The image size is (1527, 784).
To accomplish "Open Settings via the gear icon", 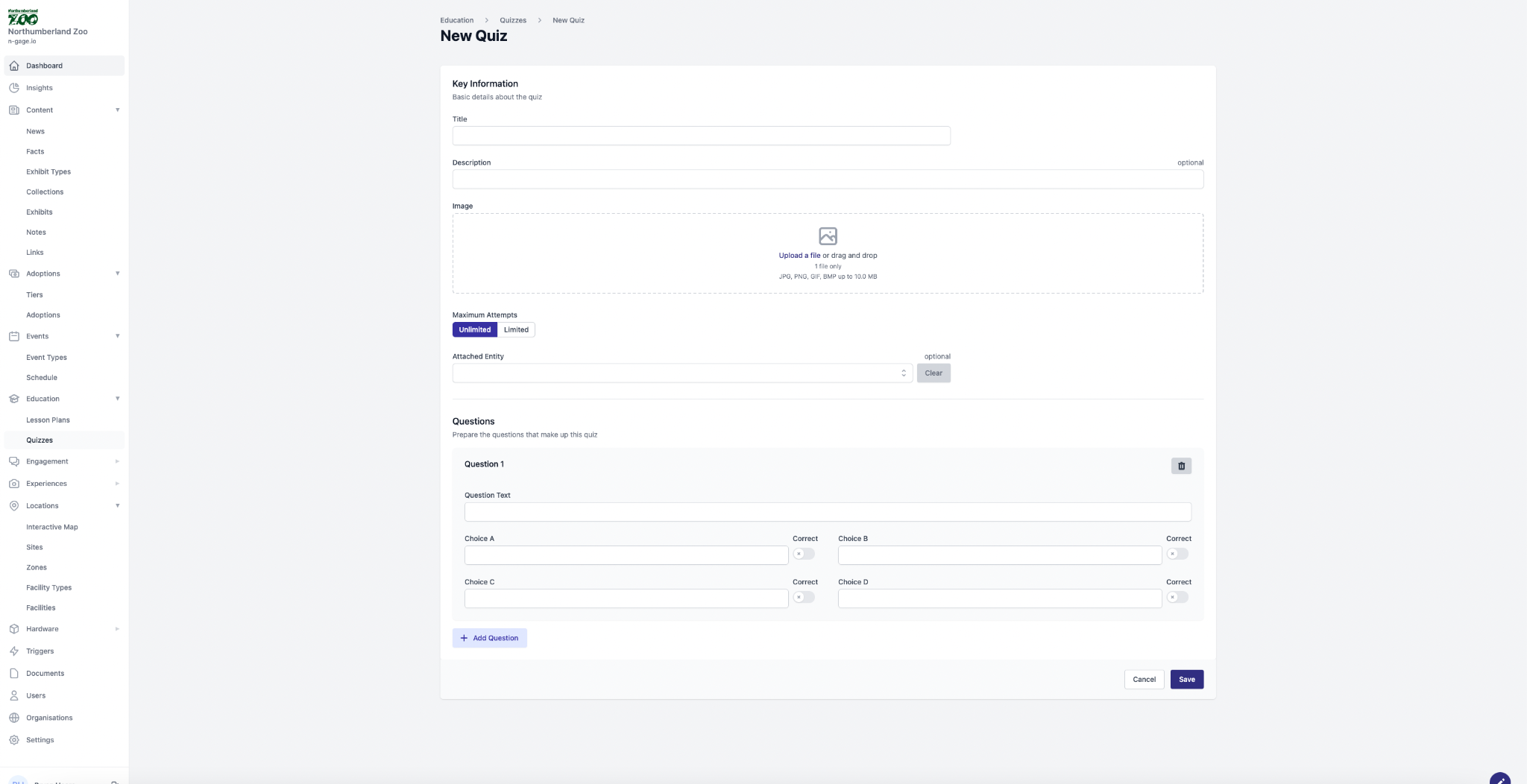I will point(13,740).
